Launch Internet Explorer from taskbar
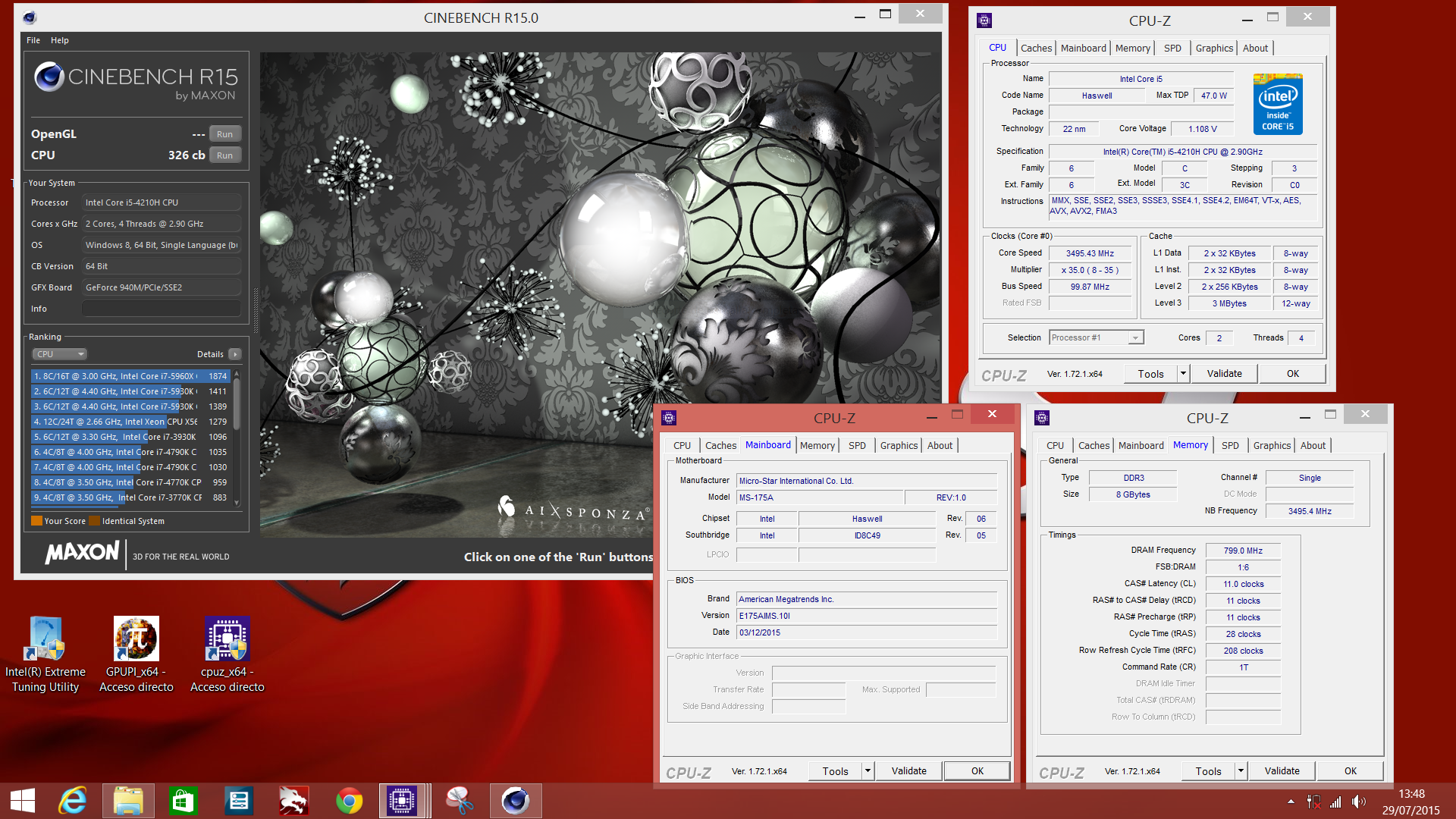Viewport: 1456px width, 819px height. pyautogui.click(x=73, y=801)
